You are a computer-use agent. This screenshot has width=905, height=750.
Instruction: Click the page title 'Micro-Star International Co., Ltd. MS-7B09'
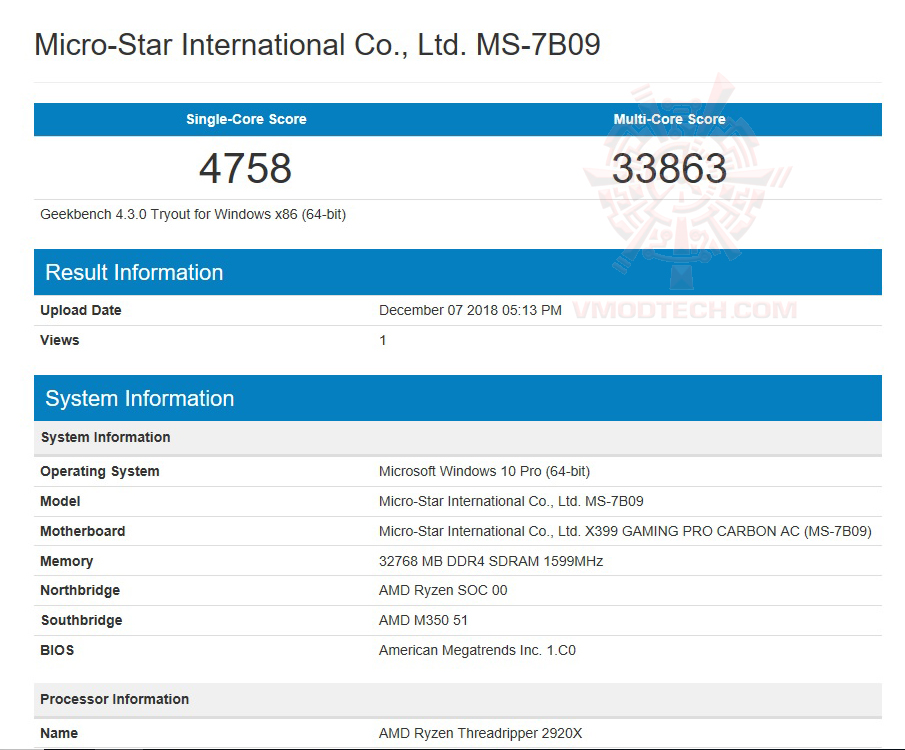(x=317, y=45)
